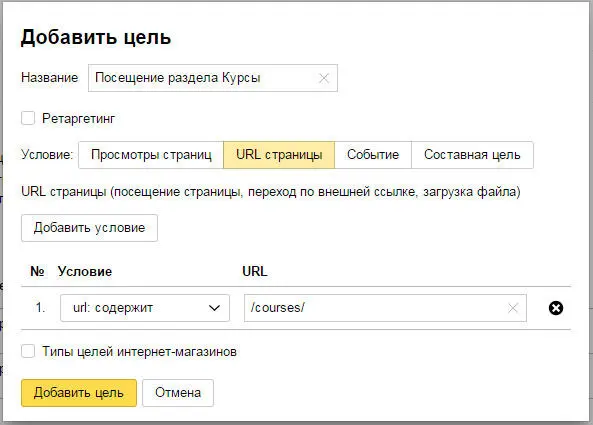Click the Добавить условие button
The width and height of the screenshot is (593, 425).
point(89,228)
